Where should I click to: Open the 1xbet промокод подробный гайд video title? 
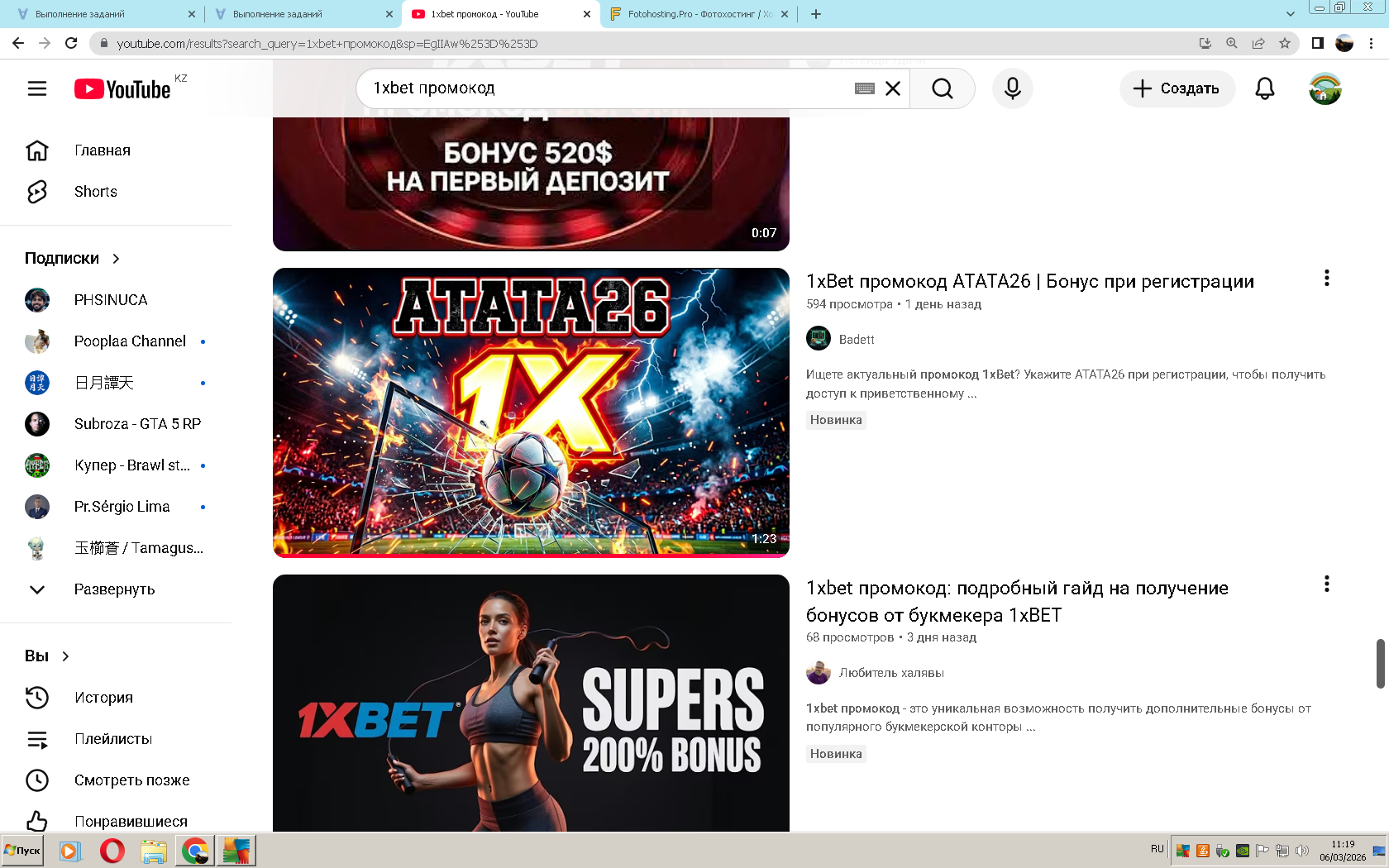point(1017,602)
